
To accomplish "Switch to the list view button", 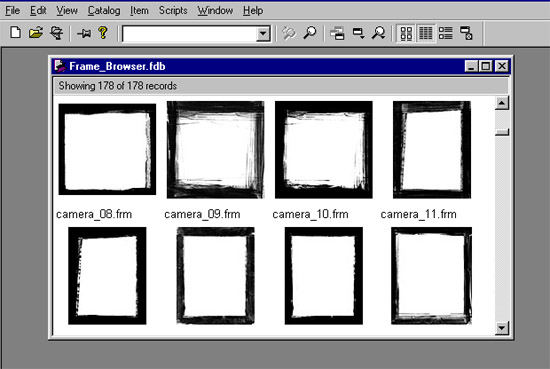I will 446,33.
